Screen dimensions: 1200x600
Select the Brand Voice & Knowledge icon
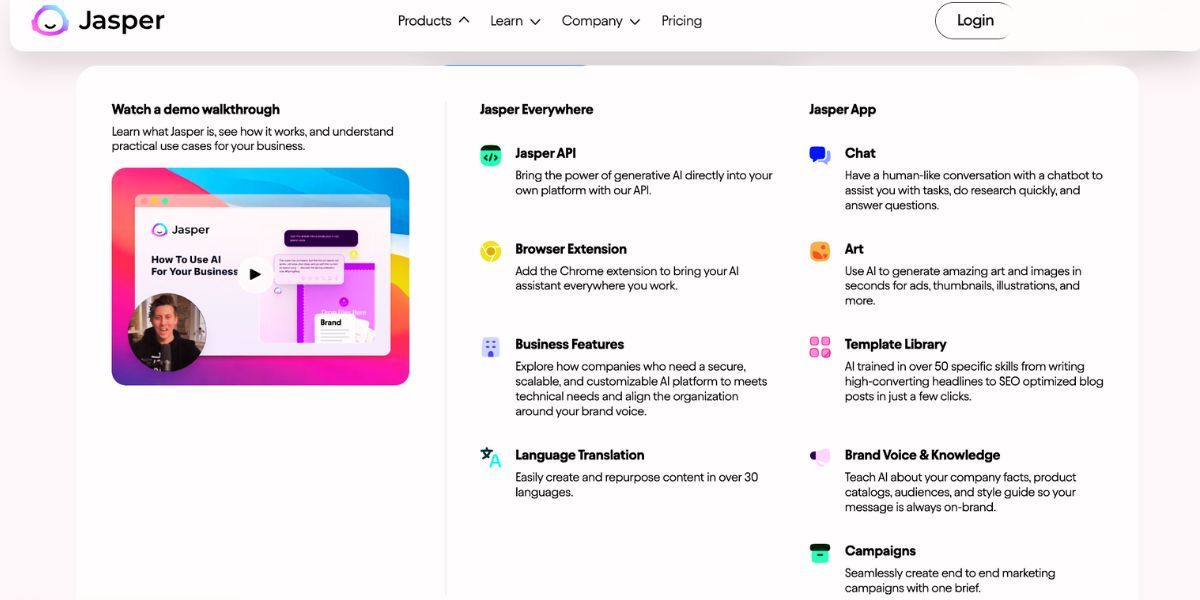point(819,457)
